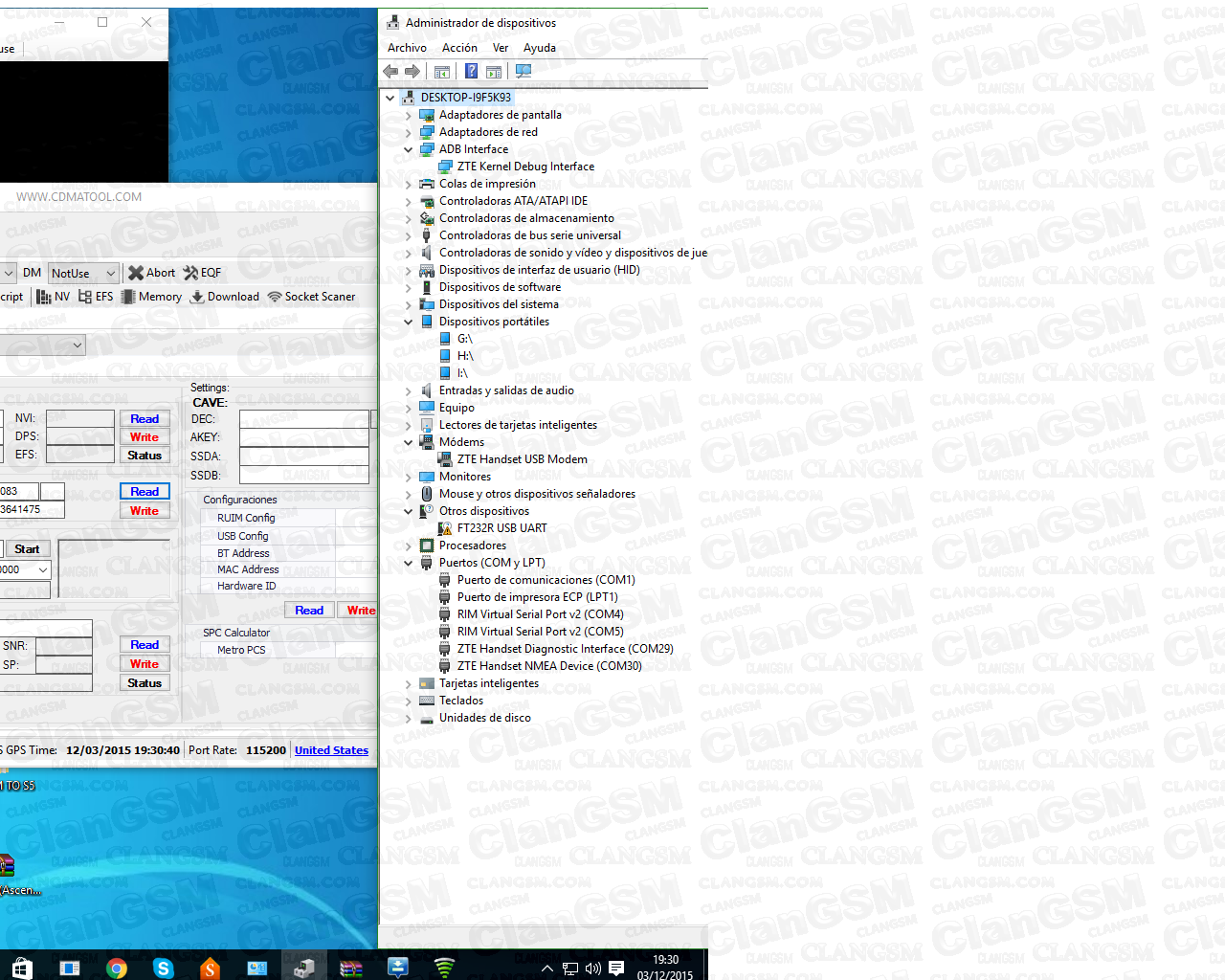This screenshot has width=1225, height=980.
Task: Select BT Address in Configuraciones
Action: (x=243, y=553)
